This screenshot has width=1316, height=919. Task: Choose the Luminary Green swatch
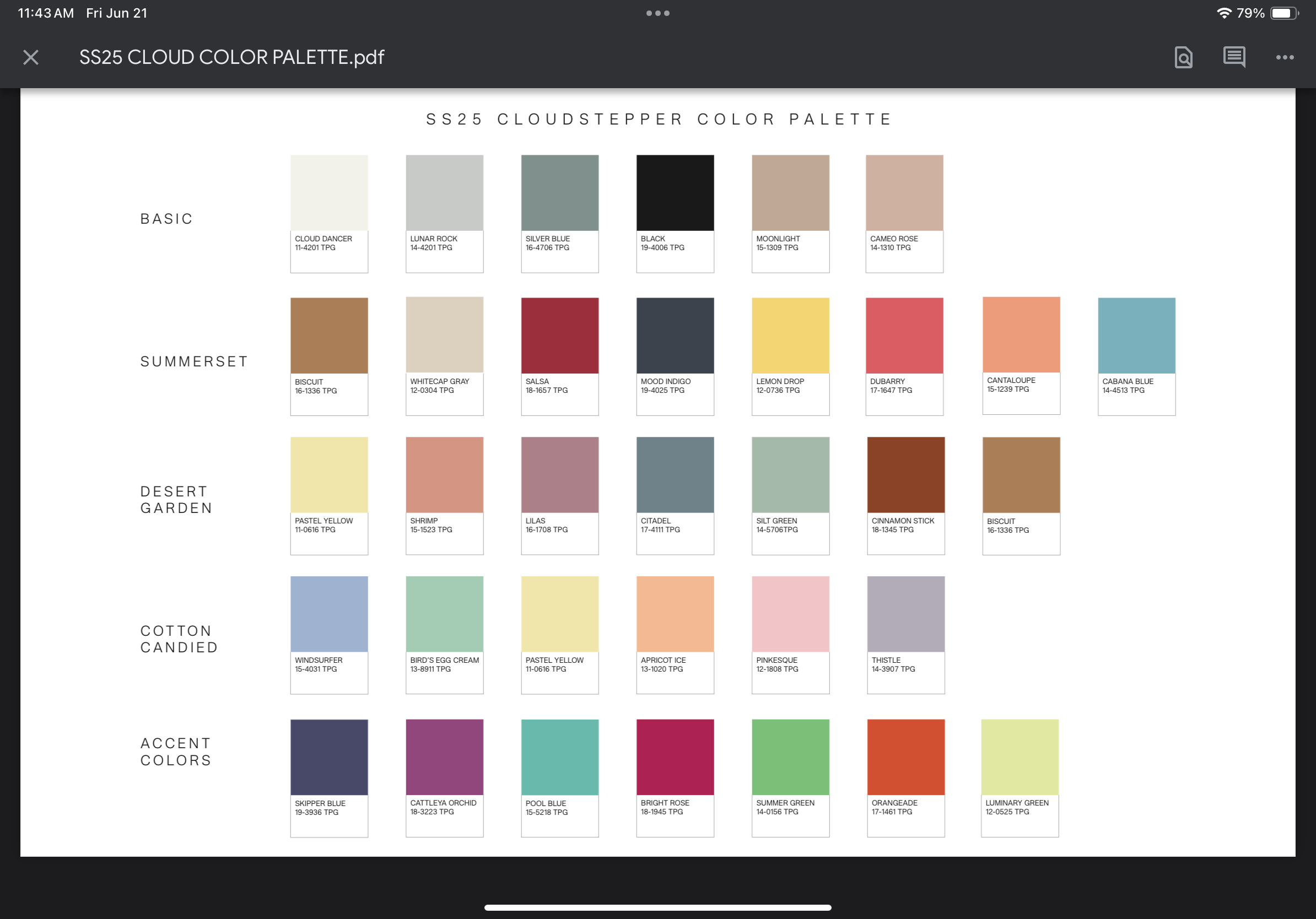coord(1019,757)
